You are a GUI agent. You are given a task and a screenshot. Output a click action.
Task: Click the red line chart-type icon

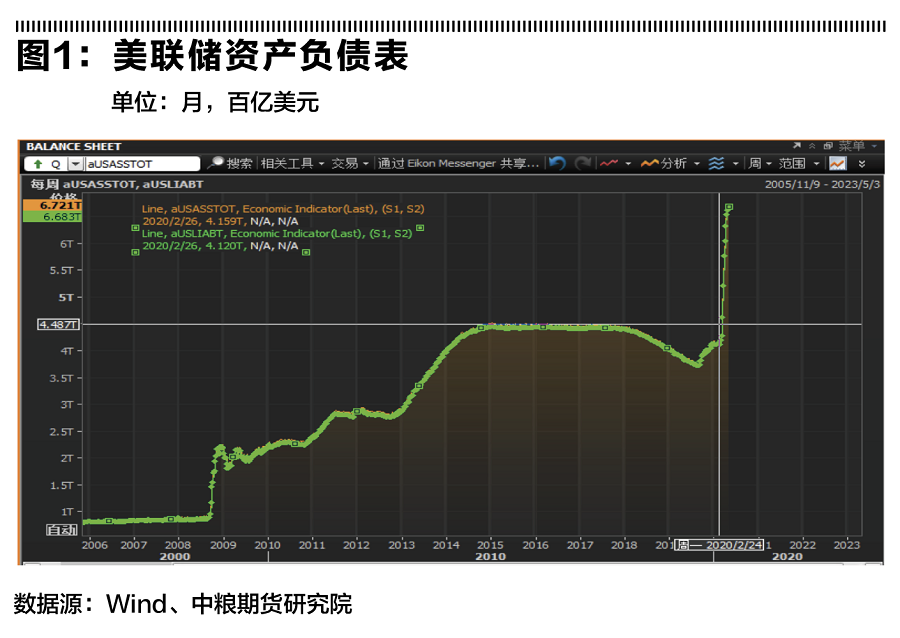click(x=609, y=163)
